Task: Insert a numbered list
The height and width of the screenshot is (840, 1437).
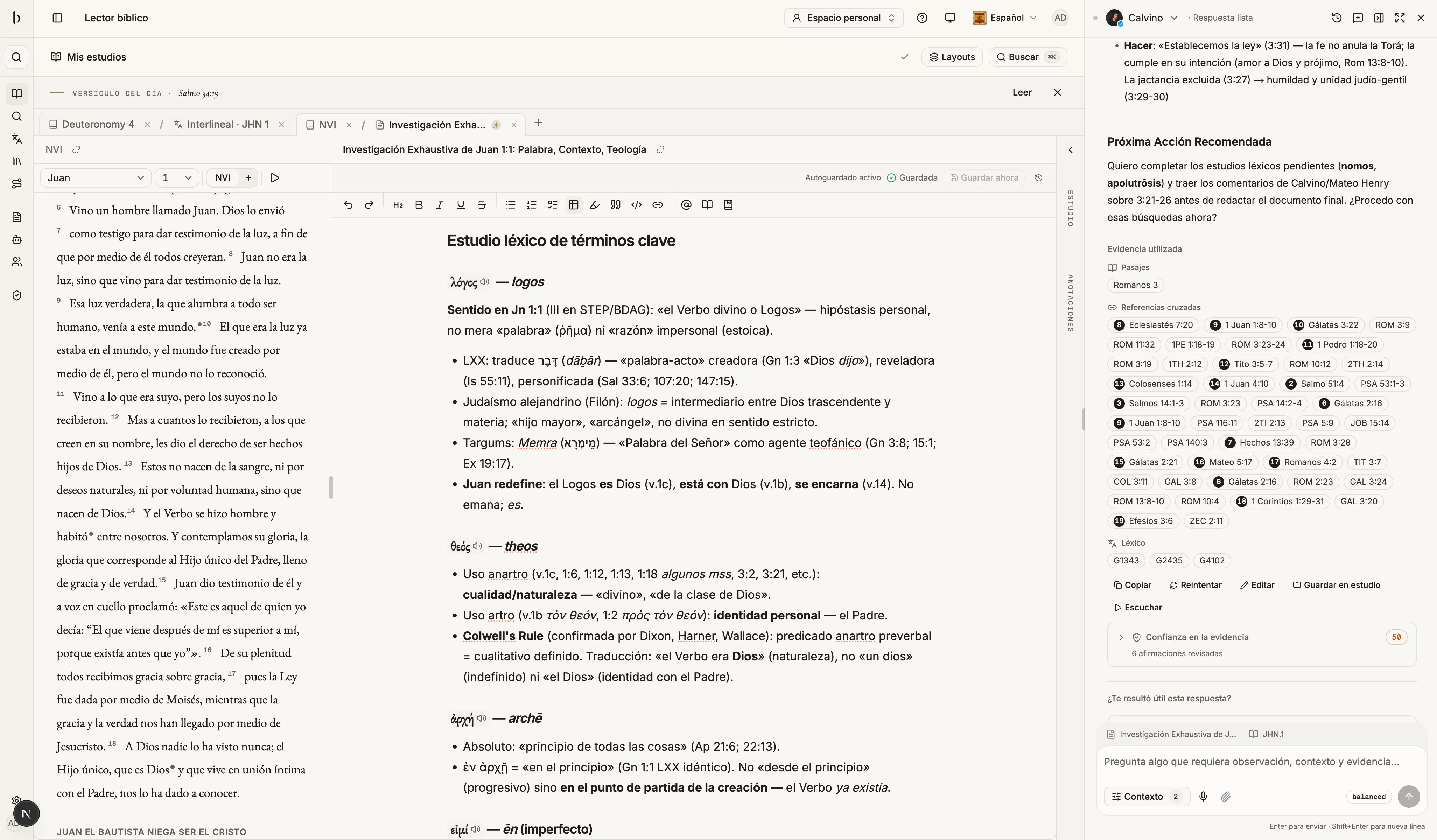Action: [x=532, y=205]
